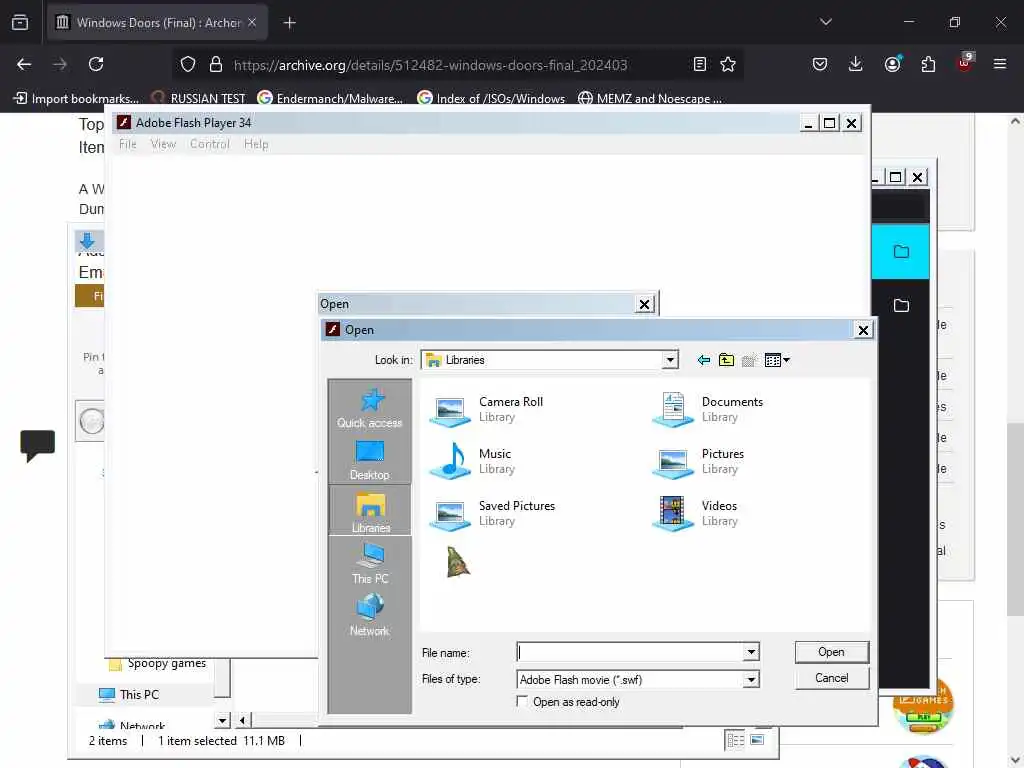Select Desktop in the places bar

tap(370, 460)
